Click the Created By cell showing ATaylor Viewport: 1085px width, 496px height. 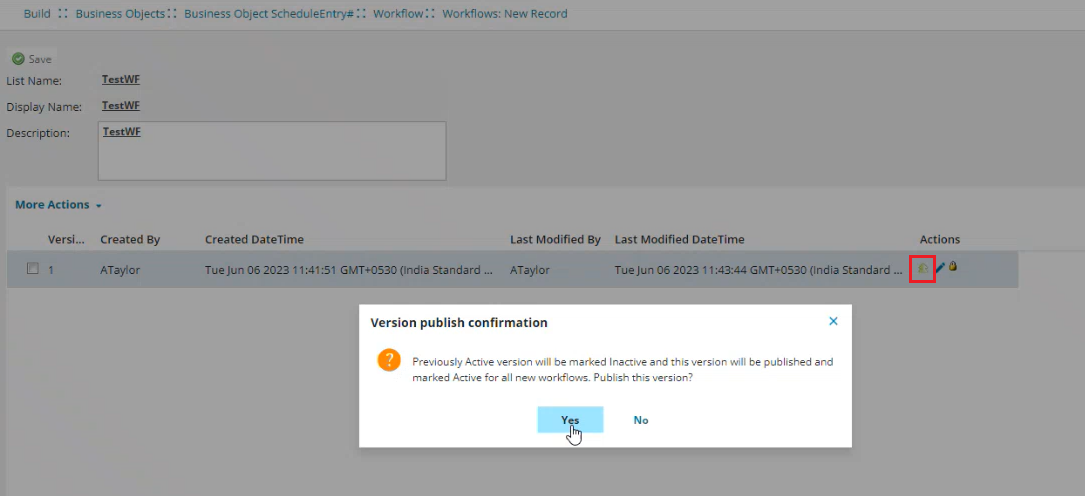[120, 270]
